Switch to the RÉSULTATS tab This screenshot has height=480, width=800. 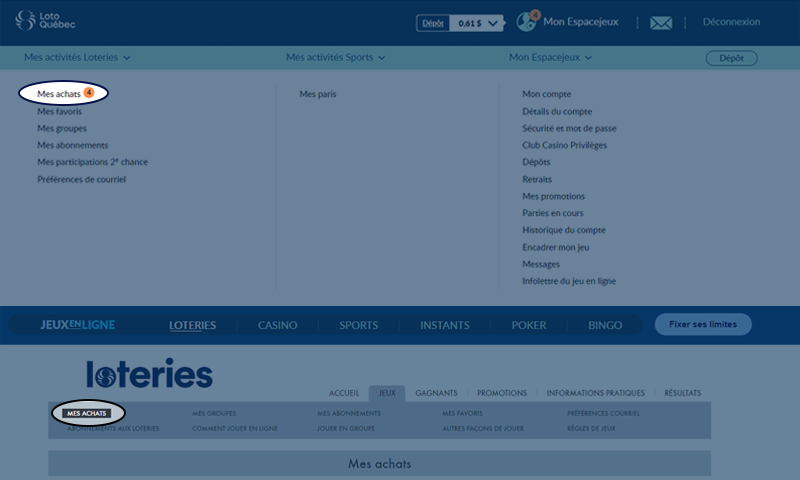(x=683, y=393)
